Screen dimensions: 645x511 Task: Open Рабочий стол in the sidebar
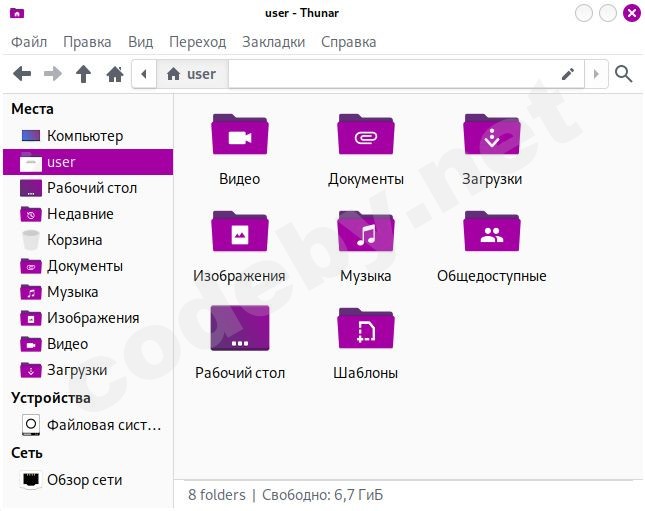[88, 188]
